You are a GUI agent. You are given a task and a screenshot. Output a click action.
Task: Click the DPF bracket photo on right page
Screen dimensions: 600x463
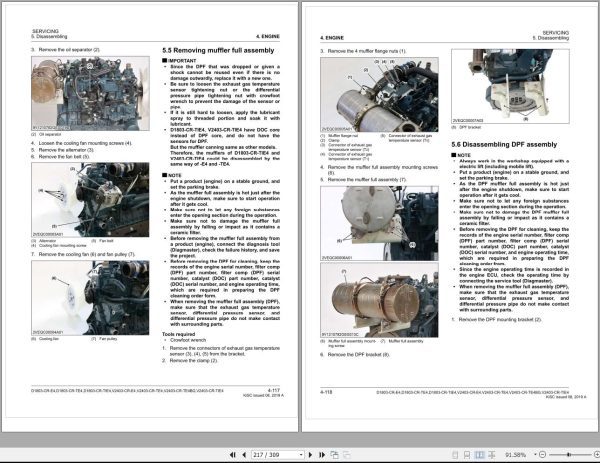[510, 86]
